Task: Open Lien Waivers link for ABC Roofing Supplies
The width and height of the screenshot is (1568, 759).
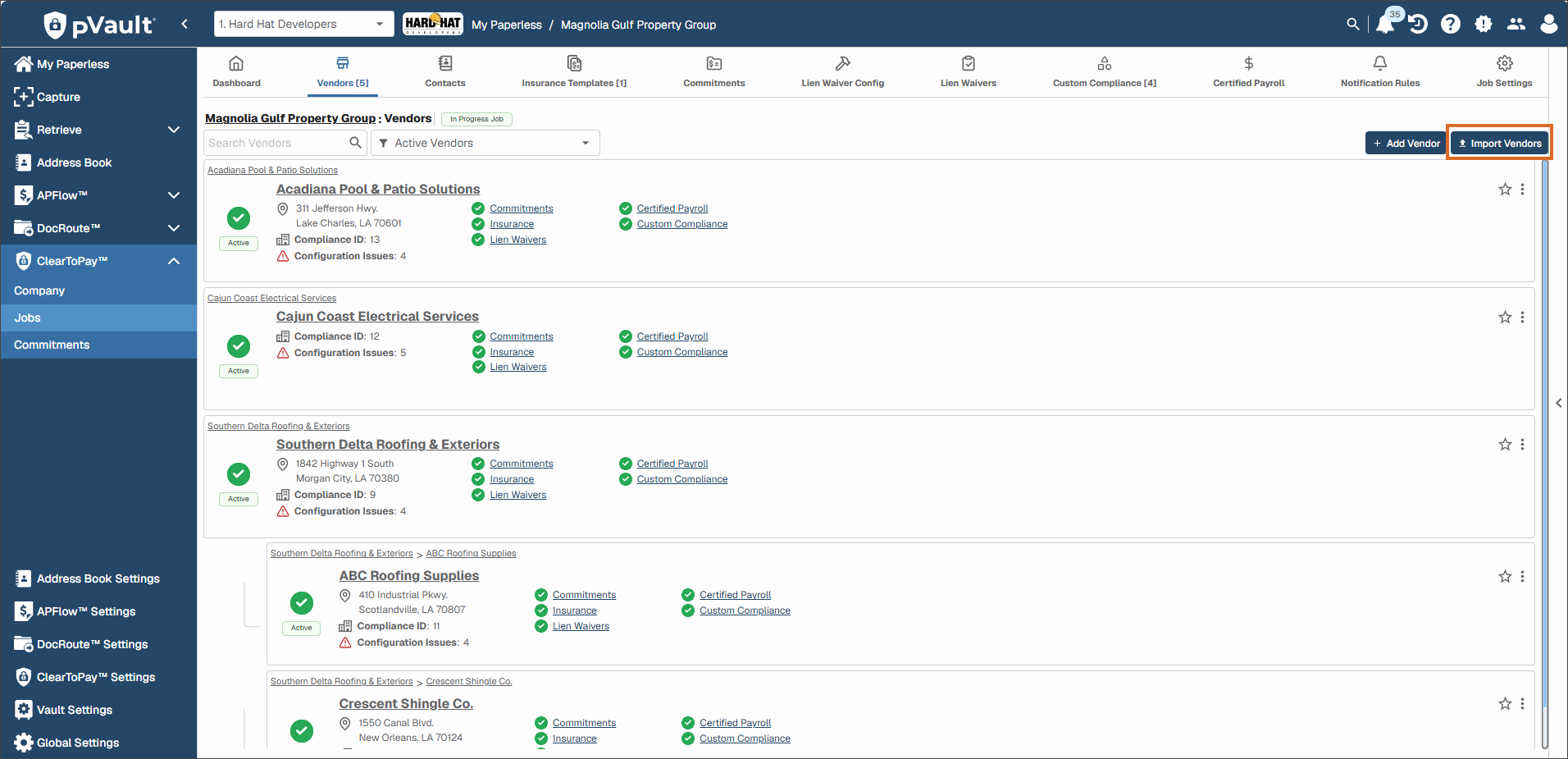Action: (x=581, y=626)
